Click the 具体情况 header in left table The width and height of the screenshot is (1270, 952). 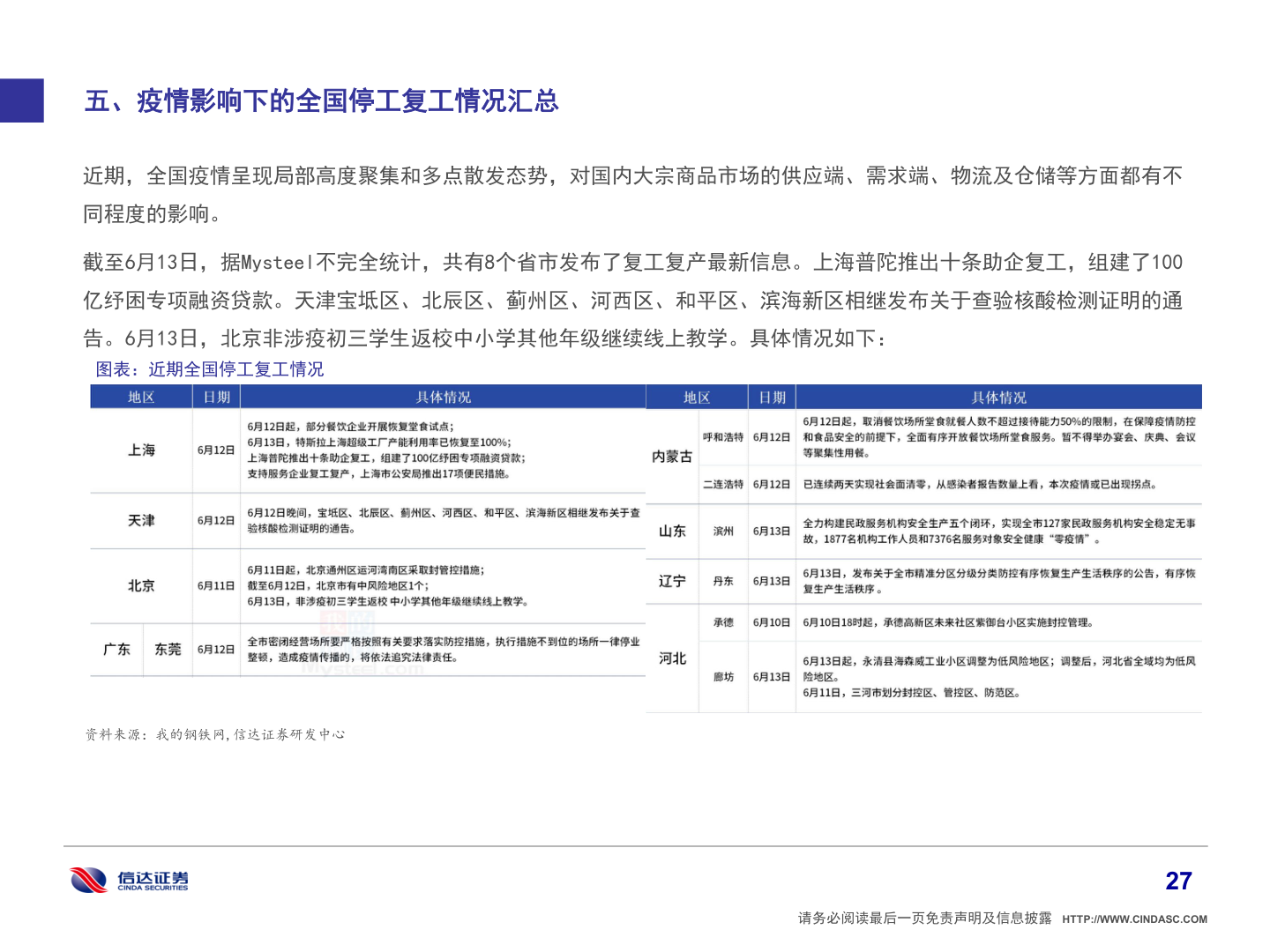[444, 397]
